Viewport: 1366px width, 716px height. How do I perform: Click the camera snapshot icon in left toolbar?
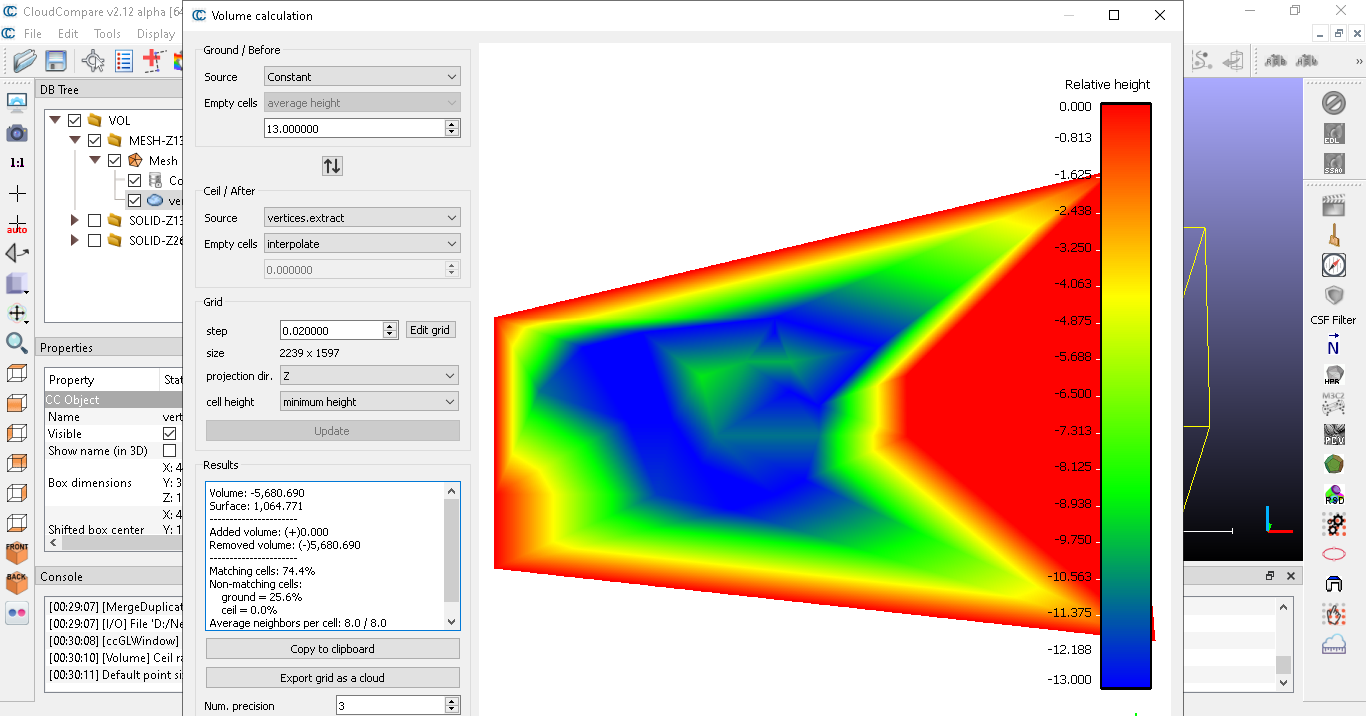(17, 133)
